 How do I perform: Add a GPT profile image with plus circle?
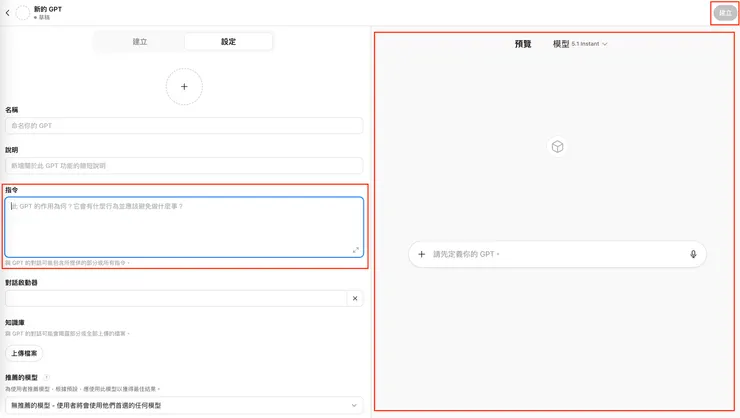pos(184,87)
